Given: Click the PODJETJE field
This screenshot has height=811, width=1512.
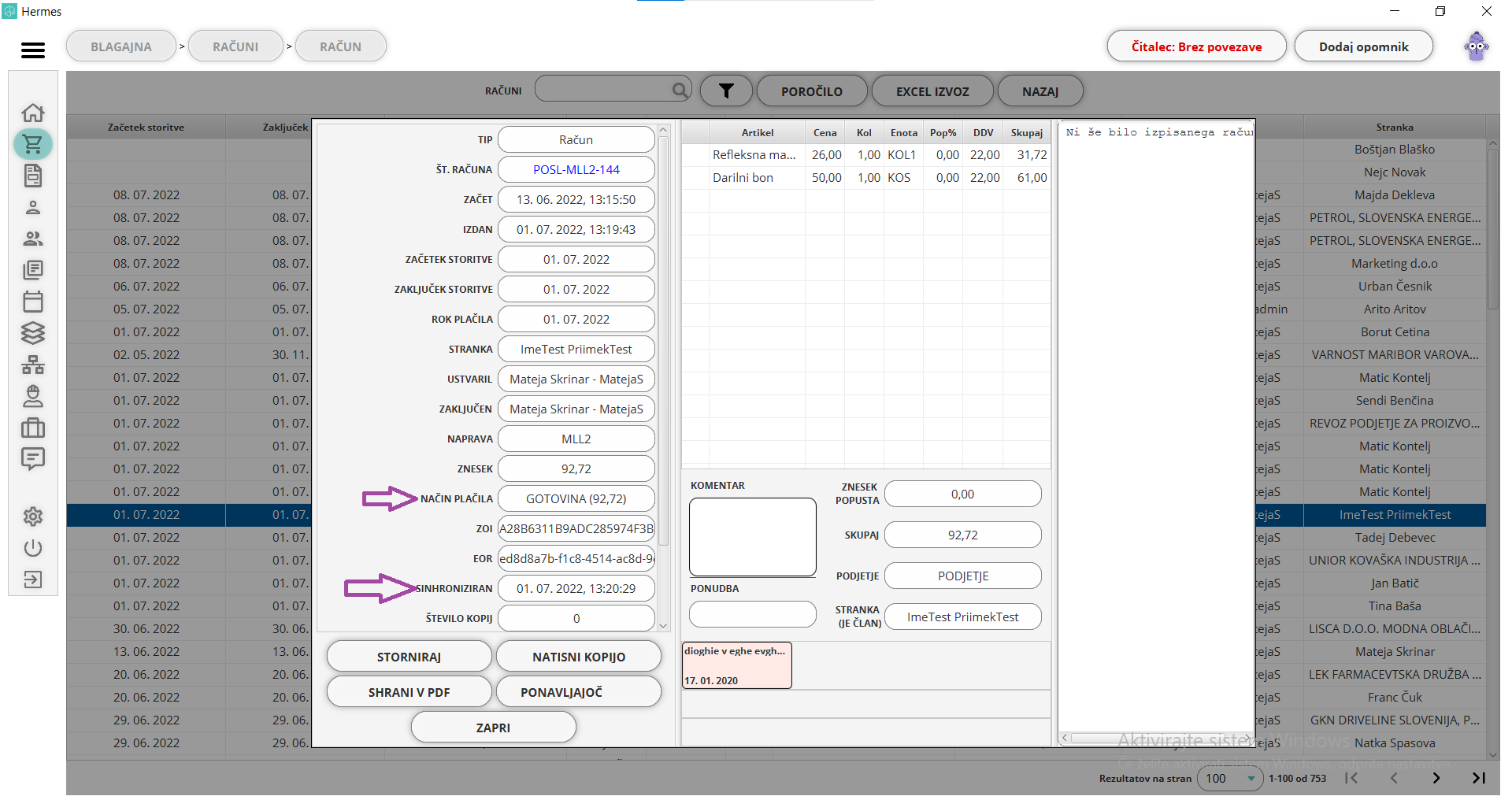Looking at the screenshot, I should (962, 576).
